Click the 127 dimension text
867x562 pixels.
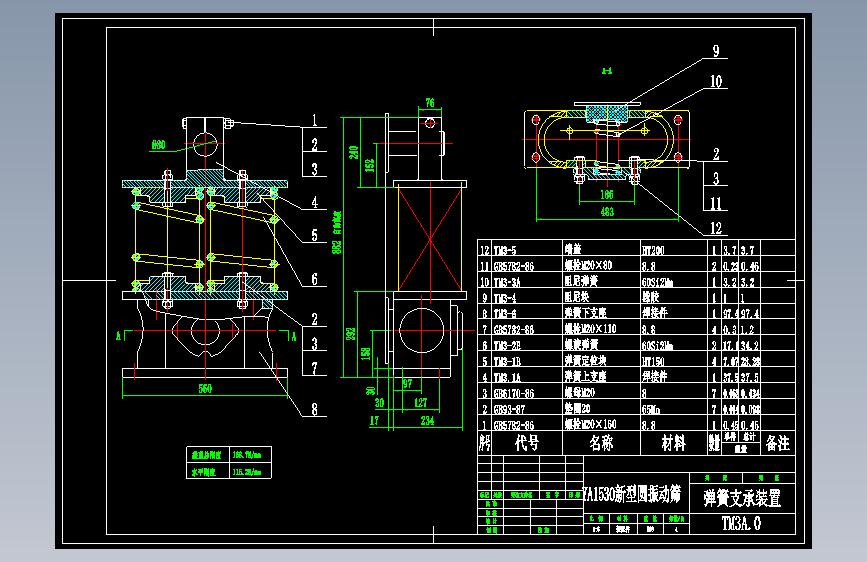click(x=421, y=403)
